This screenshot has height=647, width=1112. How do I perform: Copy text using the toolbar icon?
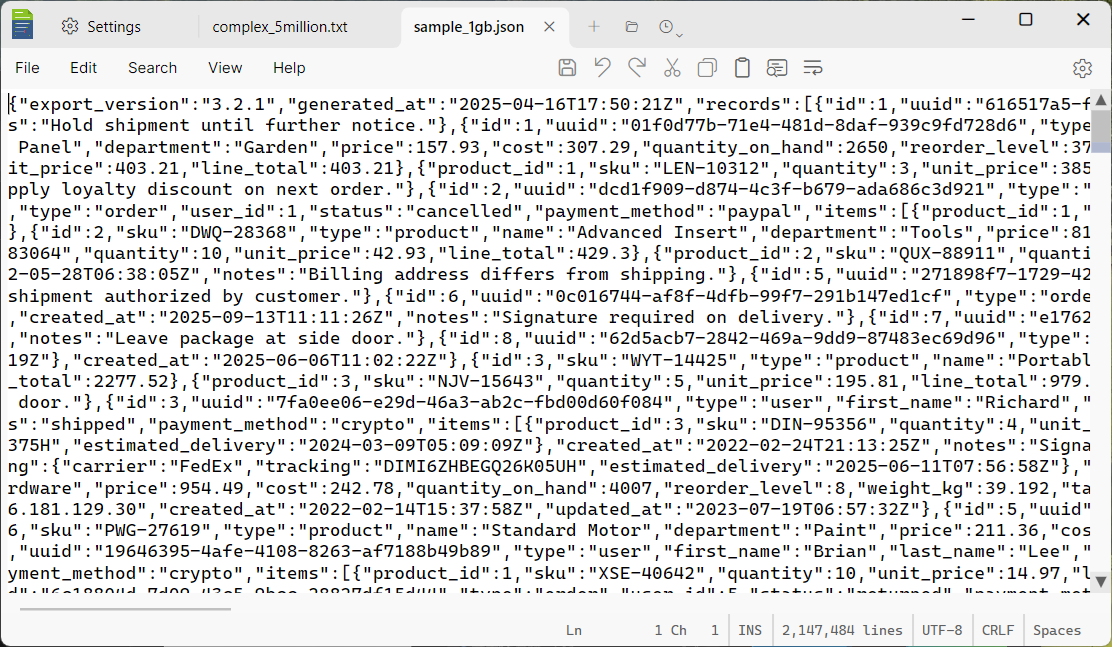pos(707,67)
